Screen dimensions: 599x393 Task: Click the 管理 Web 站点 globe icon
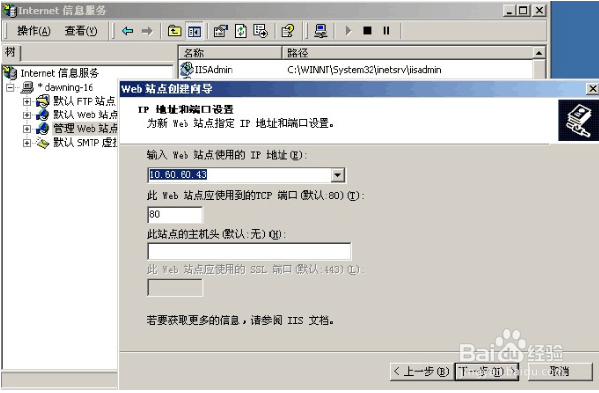pyautogui.click(x=43, y=128)
